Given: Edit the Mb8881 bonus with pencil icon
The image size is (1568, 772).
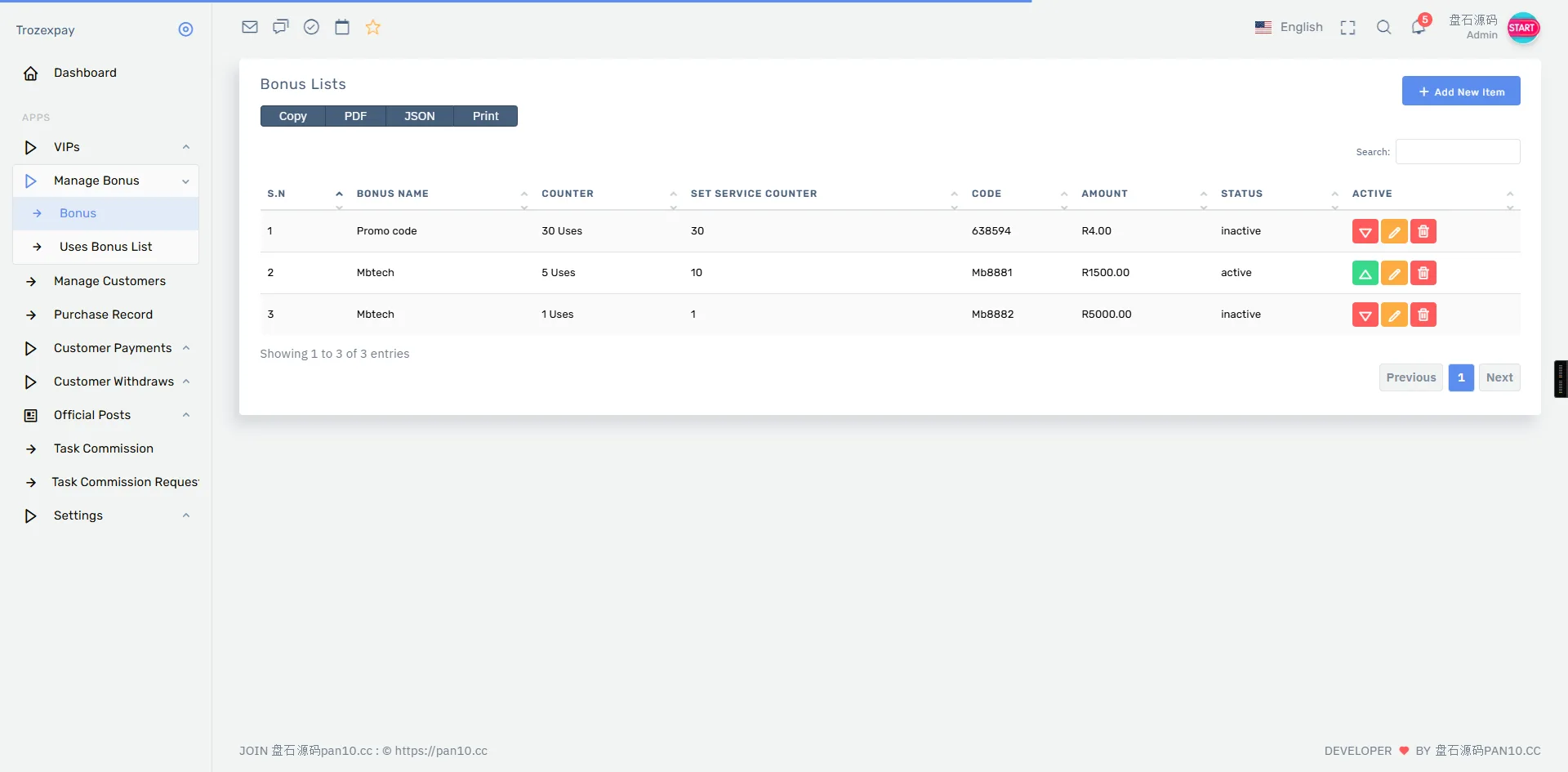Looking at the screenshot, I should [1394, 274].
